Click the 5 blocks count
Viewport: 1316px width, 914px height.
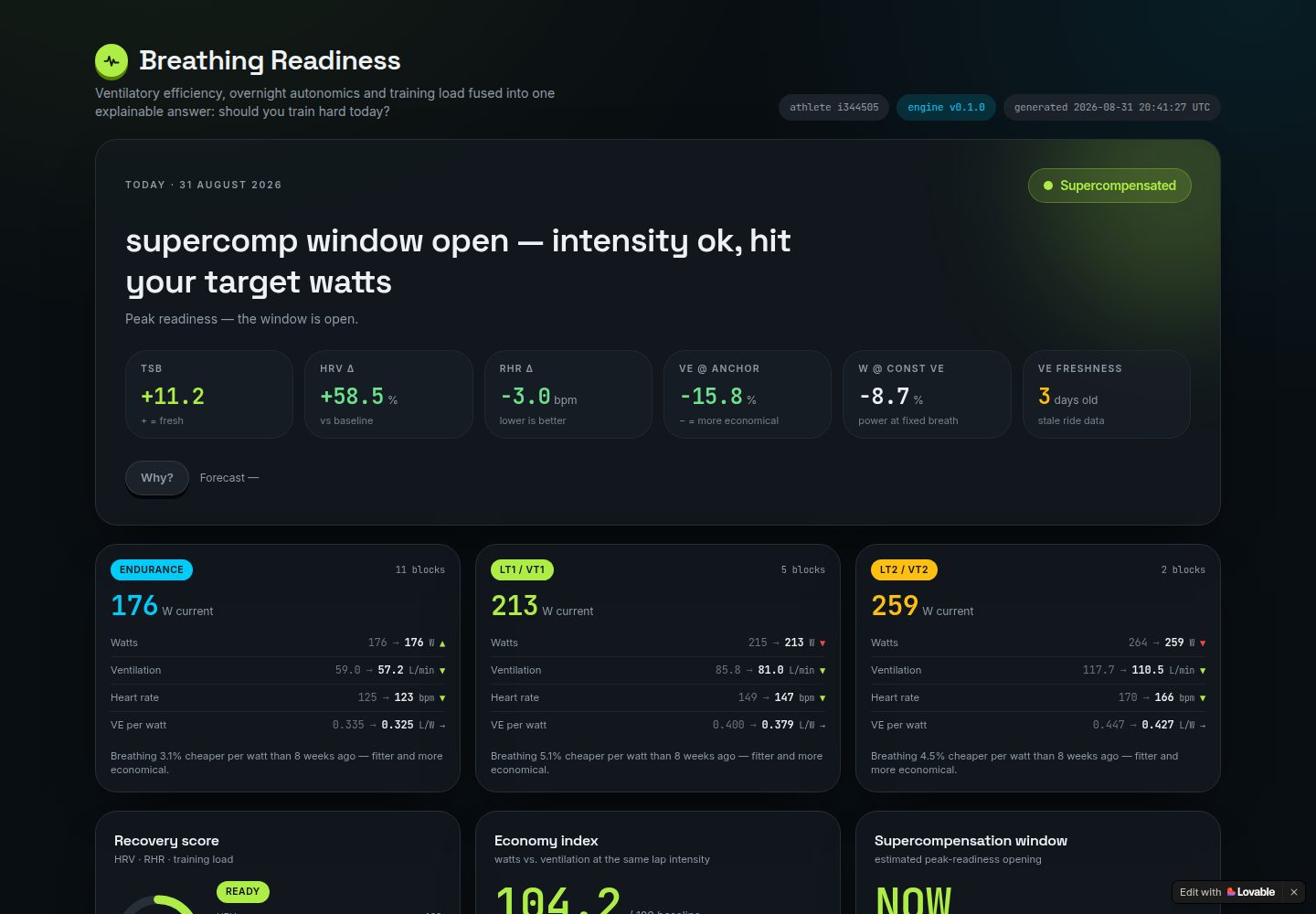pyautogui.click(x=803, y=570)
